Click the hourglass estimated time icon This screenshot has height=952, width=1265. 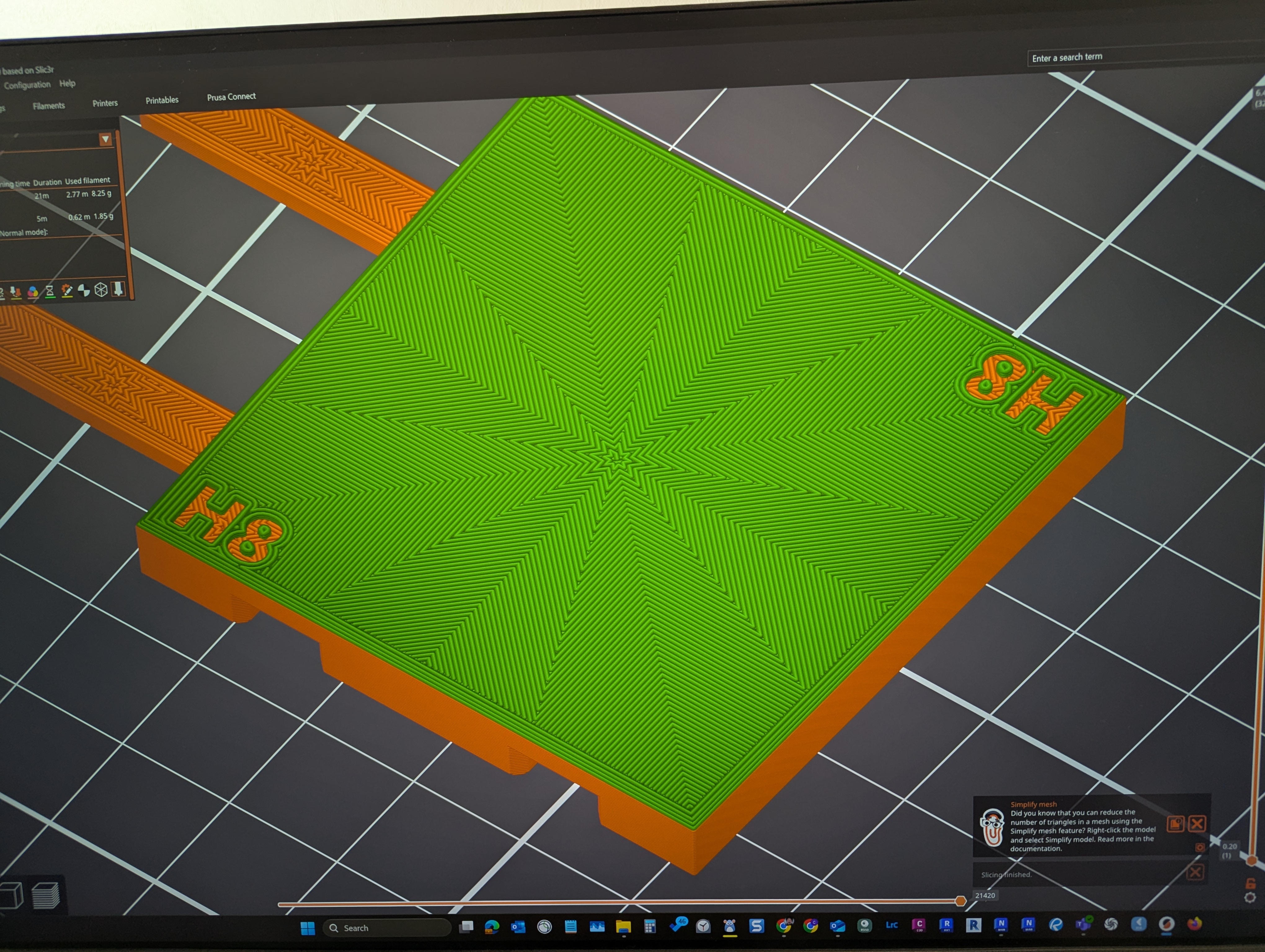tap(50, 292)
